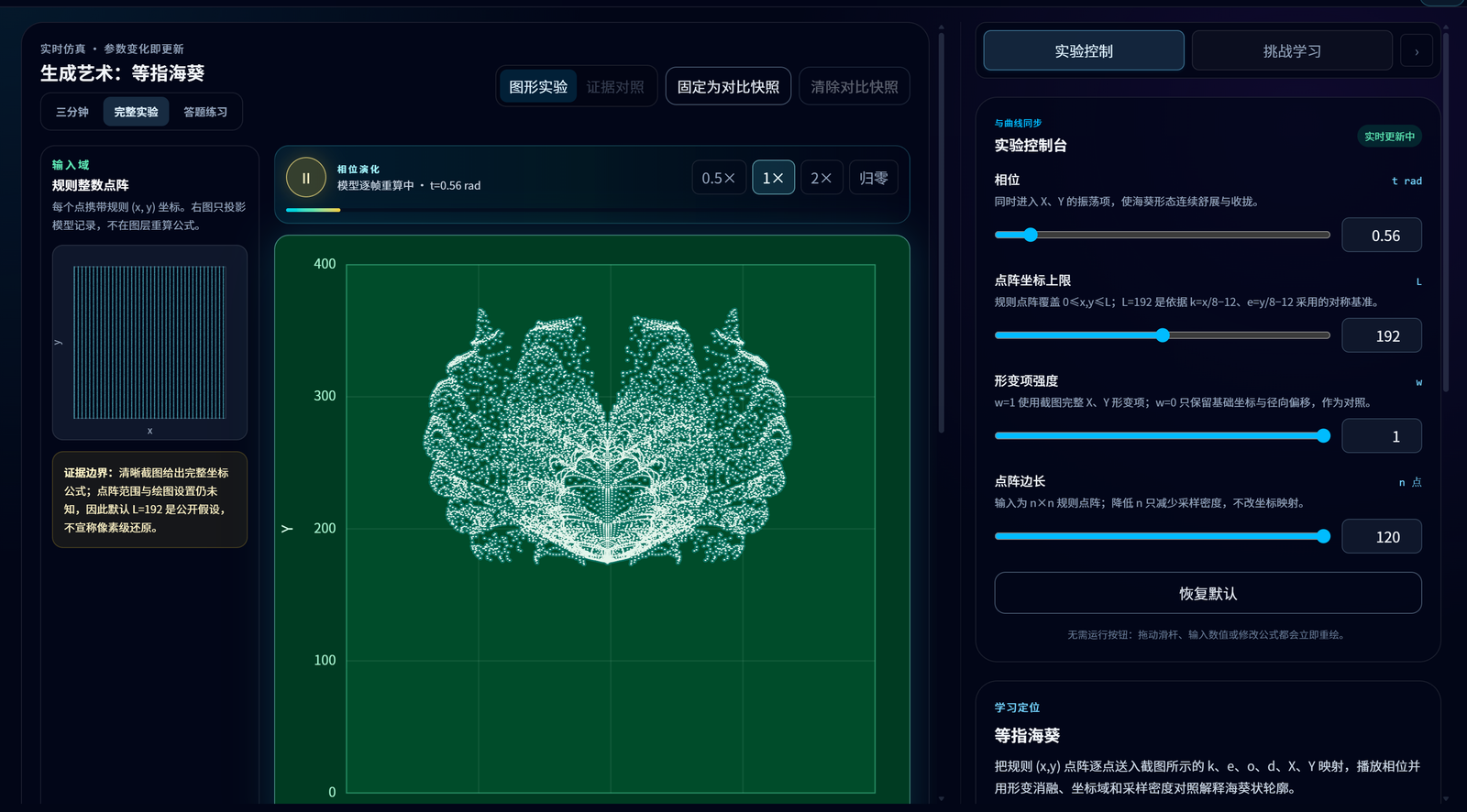1467x812 pixels.
Task: Pause the phase animation
Action: tap(306, 178)
